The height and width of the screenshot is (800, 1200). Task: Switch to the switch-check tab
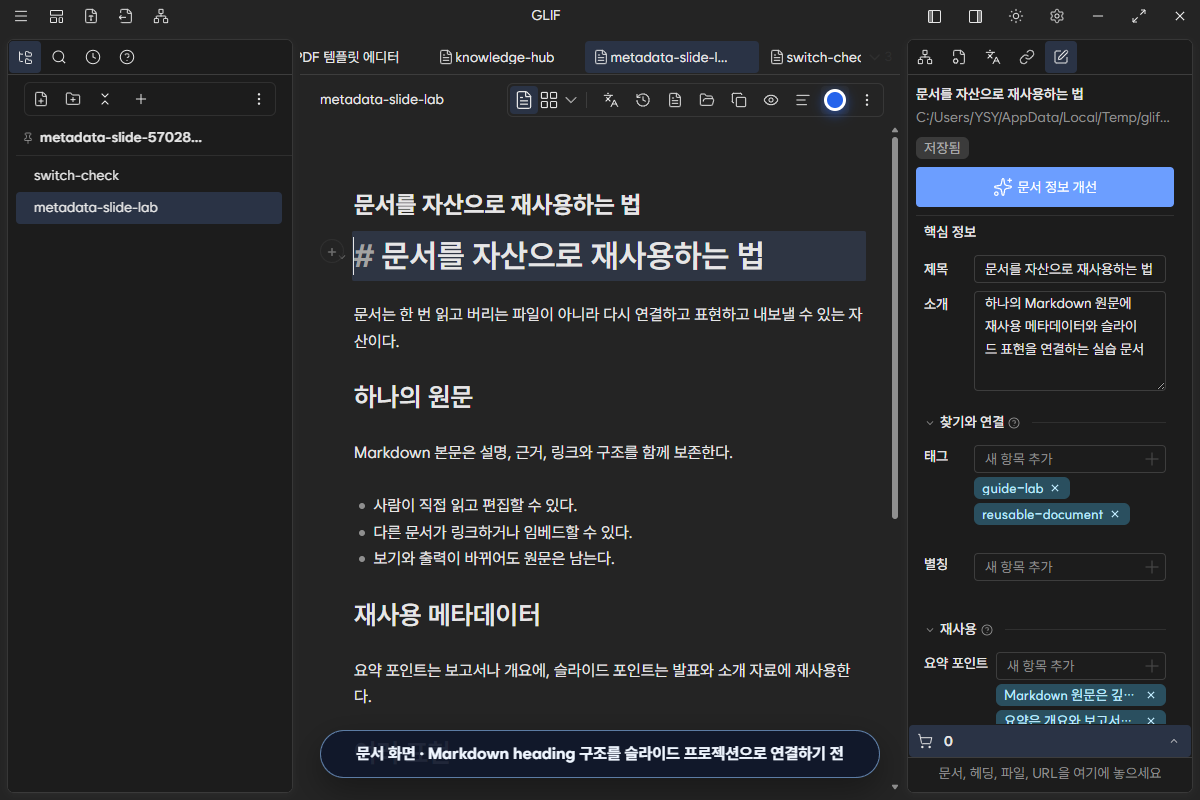[815, 57]
